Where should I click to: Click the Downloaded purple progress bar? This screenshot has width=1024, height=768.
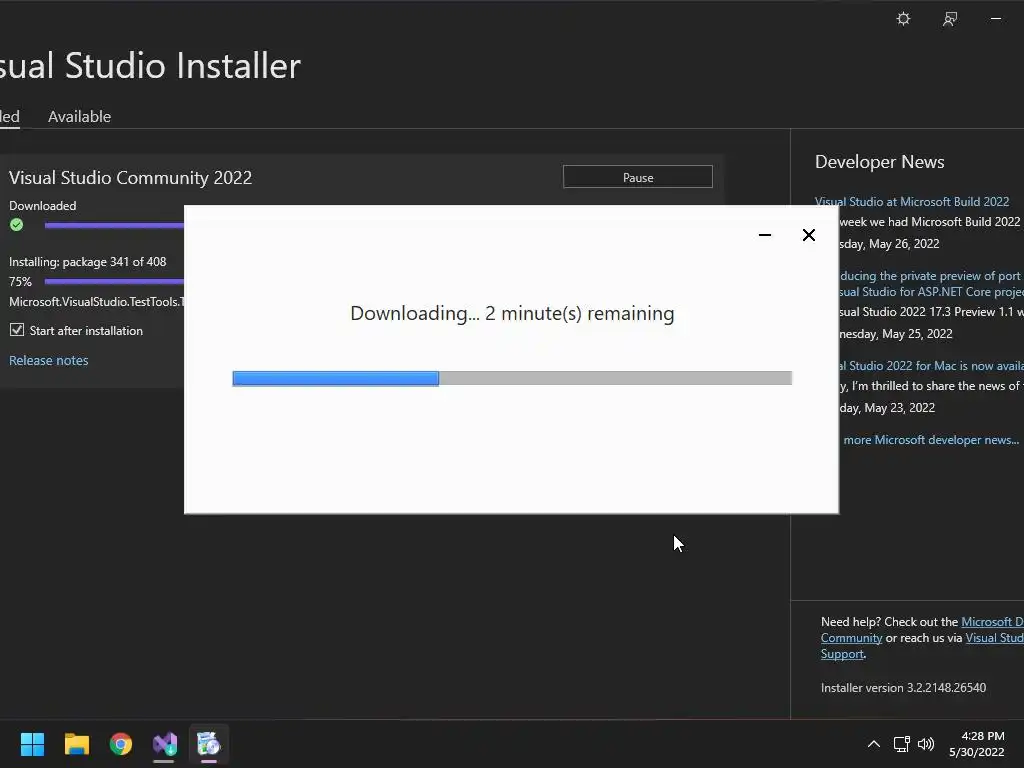click(x=114, y=225)
